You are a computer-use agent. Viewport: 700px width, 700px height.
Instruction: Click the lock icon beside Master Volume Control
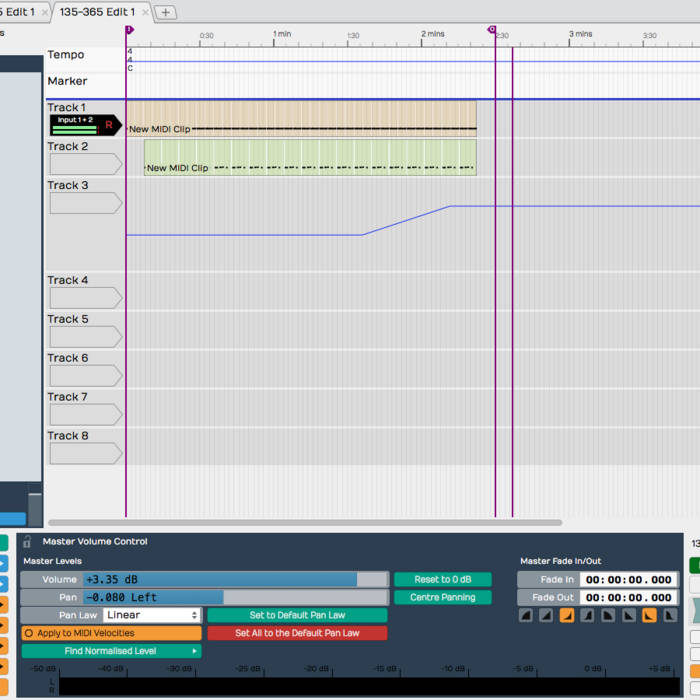click(x=27, y=542)
